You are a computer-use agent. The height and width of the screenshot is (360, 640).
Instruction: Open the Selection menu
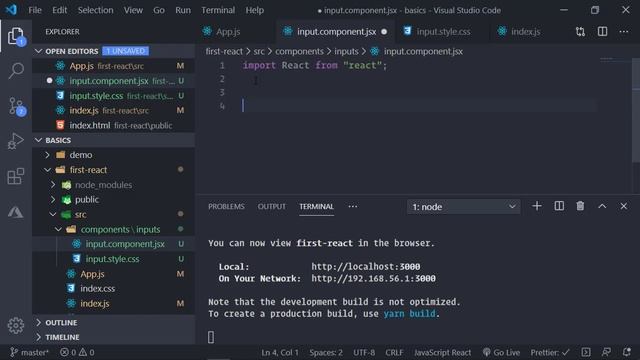click(96, 10)
